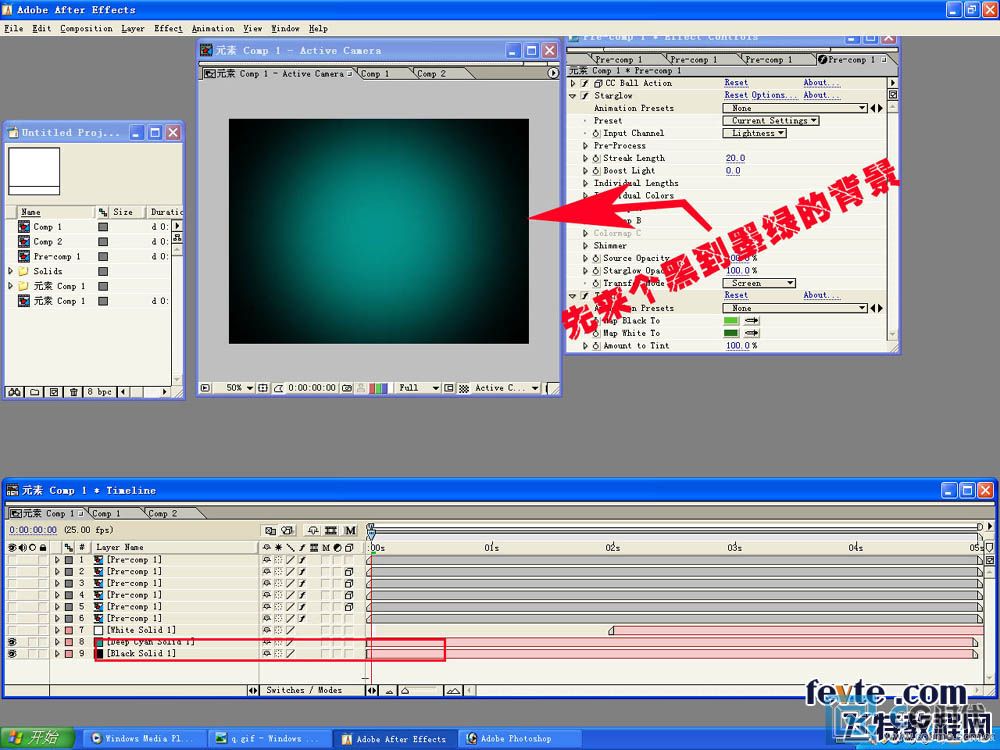This screenshot has height=750, width=1000.
Task: Toggle effects switch on layer 6
Action: (x=302, y=619)
